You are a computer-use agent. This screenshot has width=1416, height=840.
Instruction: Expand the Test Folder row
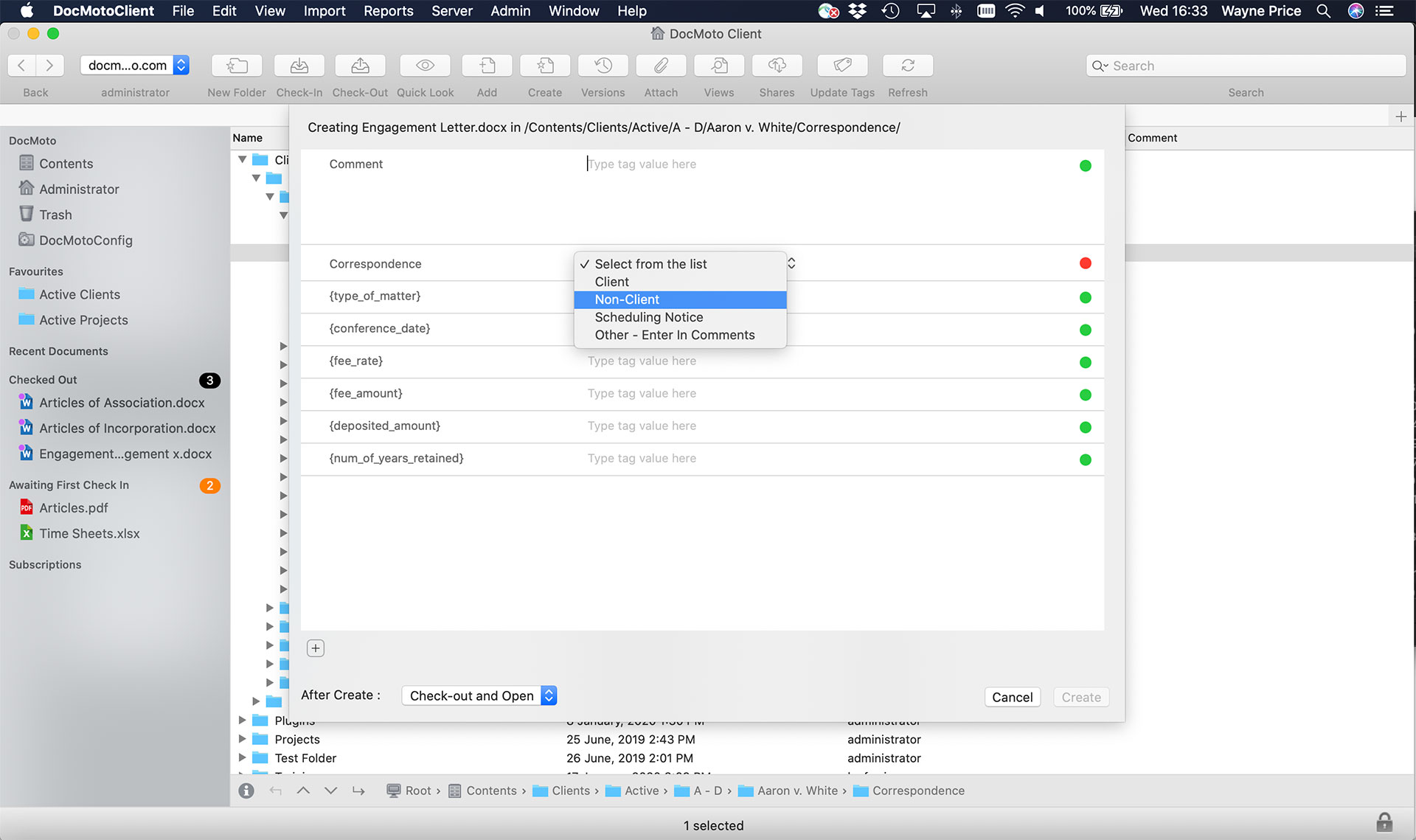242,757
